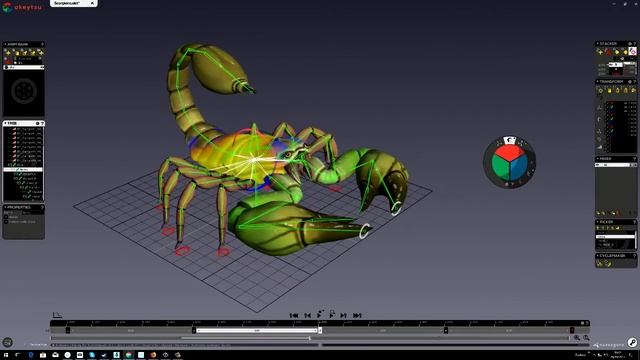Click the second play button with the square marker
This screenshot has height=360, width=640.
coord(332,315)
